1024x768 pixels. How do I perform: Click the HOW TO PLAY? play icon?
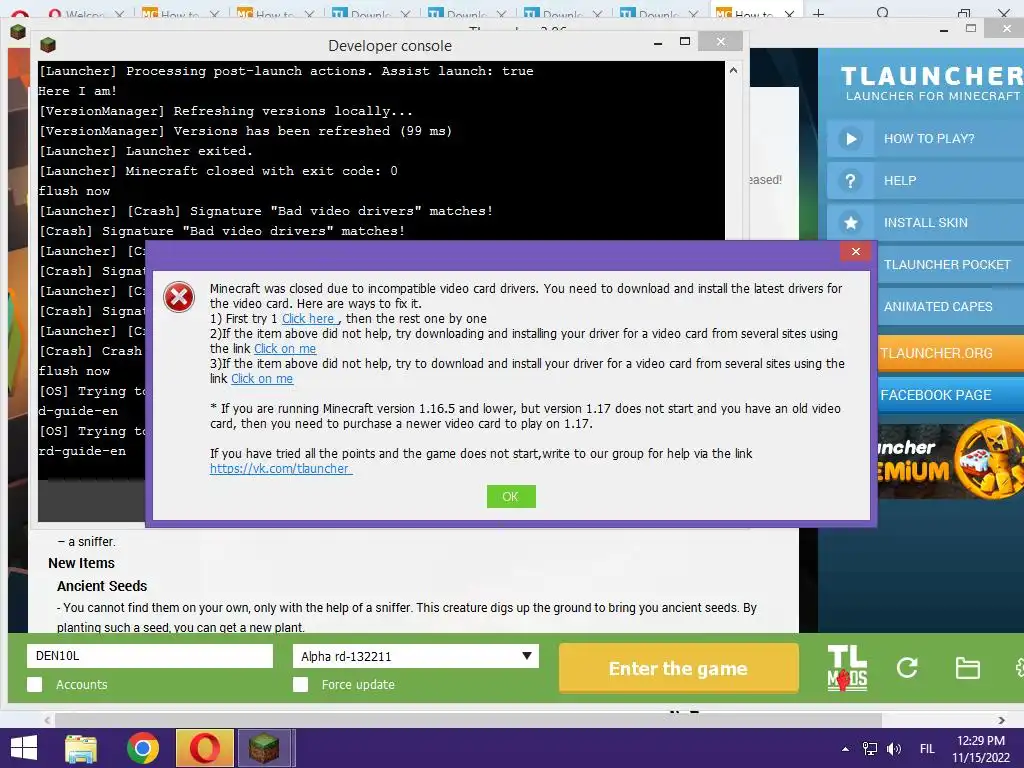click(x=850, y=138)
